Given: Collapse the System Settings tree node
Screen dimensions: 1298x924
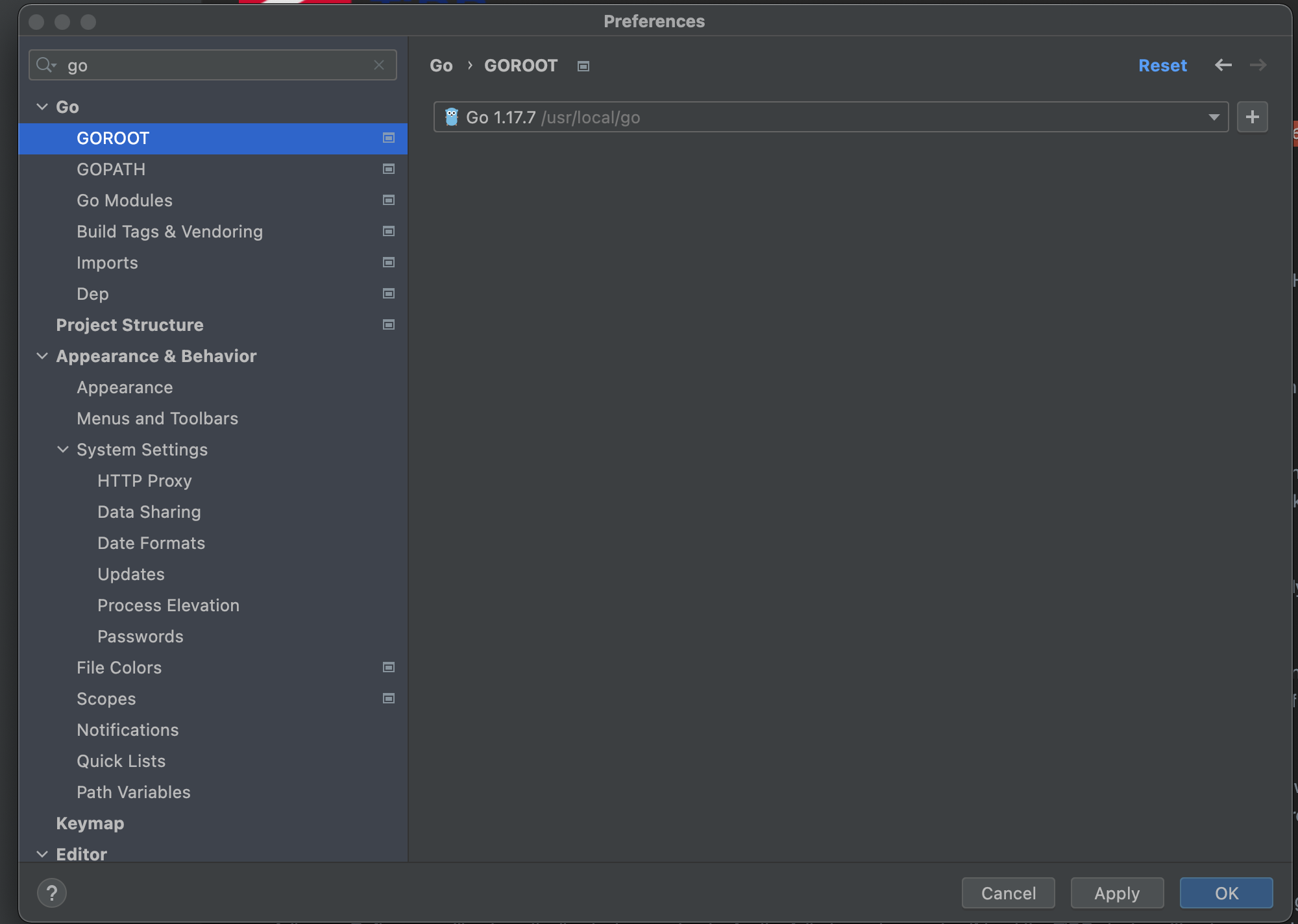Looking at the screenshot, I should pyautogui.click(x=63, y=450).
